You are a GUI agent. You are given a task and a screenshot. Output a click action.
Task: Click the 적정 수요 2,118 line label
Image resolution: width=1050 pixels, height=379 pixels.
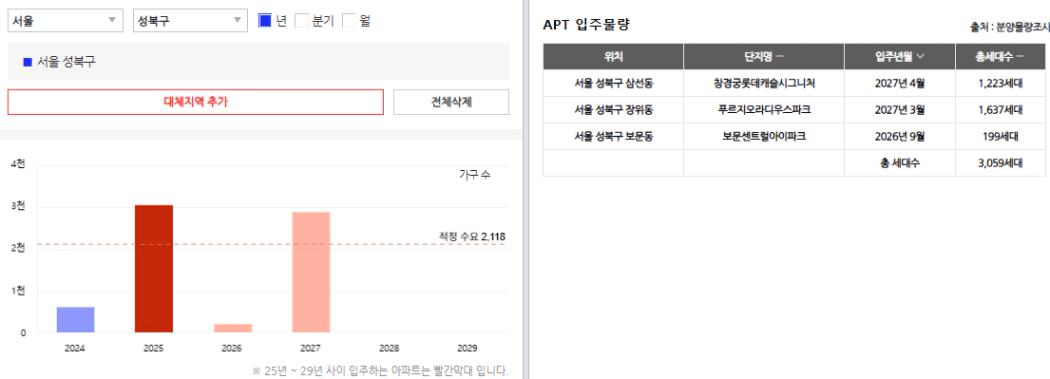[472, 236]
